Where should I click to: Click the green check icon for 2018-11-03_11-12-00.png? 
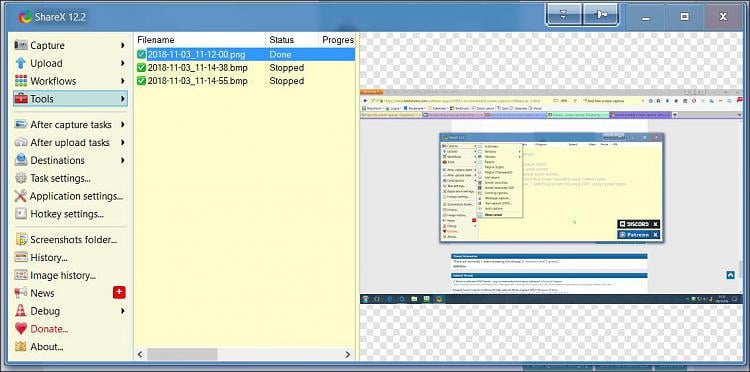(141, 55)
